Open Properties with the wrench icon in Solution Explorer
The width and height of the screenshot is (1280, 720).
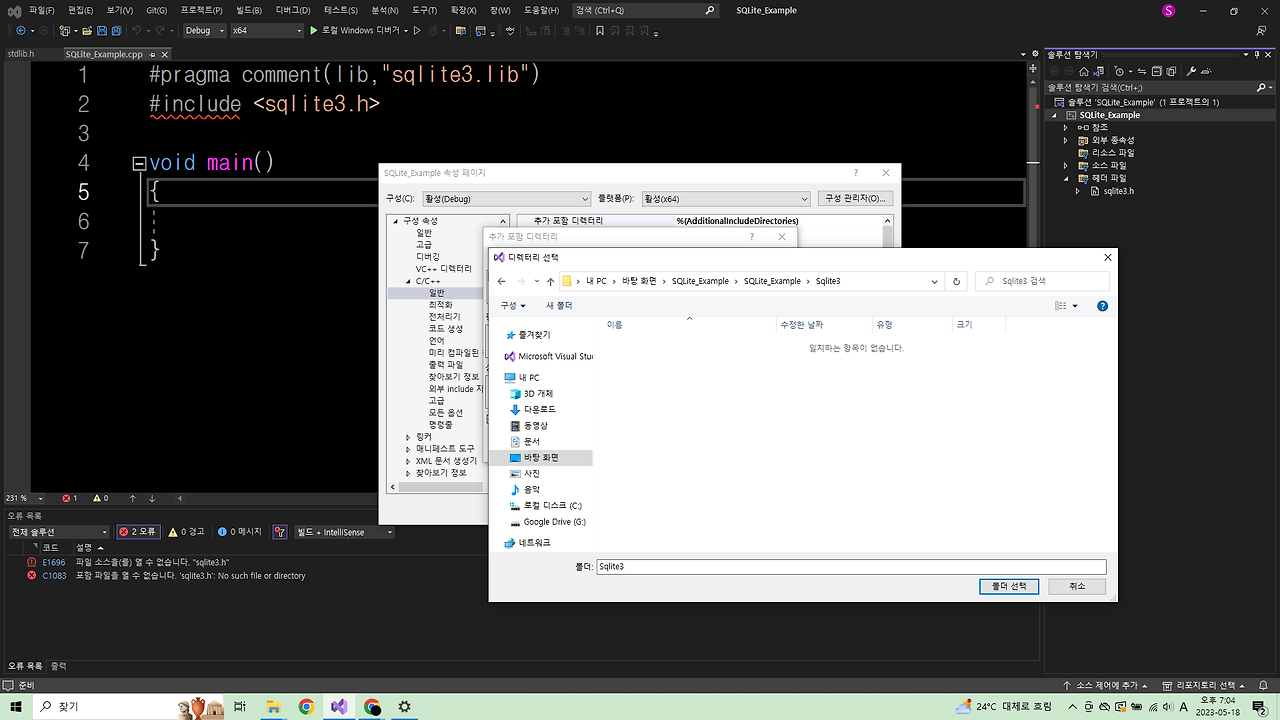(x=1191, y=70)
